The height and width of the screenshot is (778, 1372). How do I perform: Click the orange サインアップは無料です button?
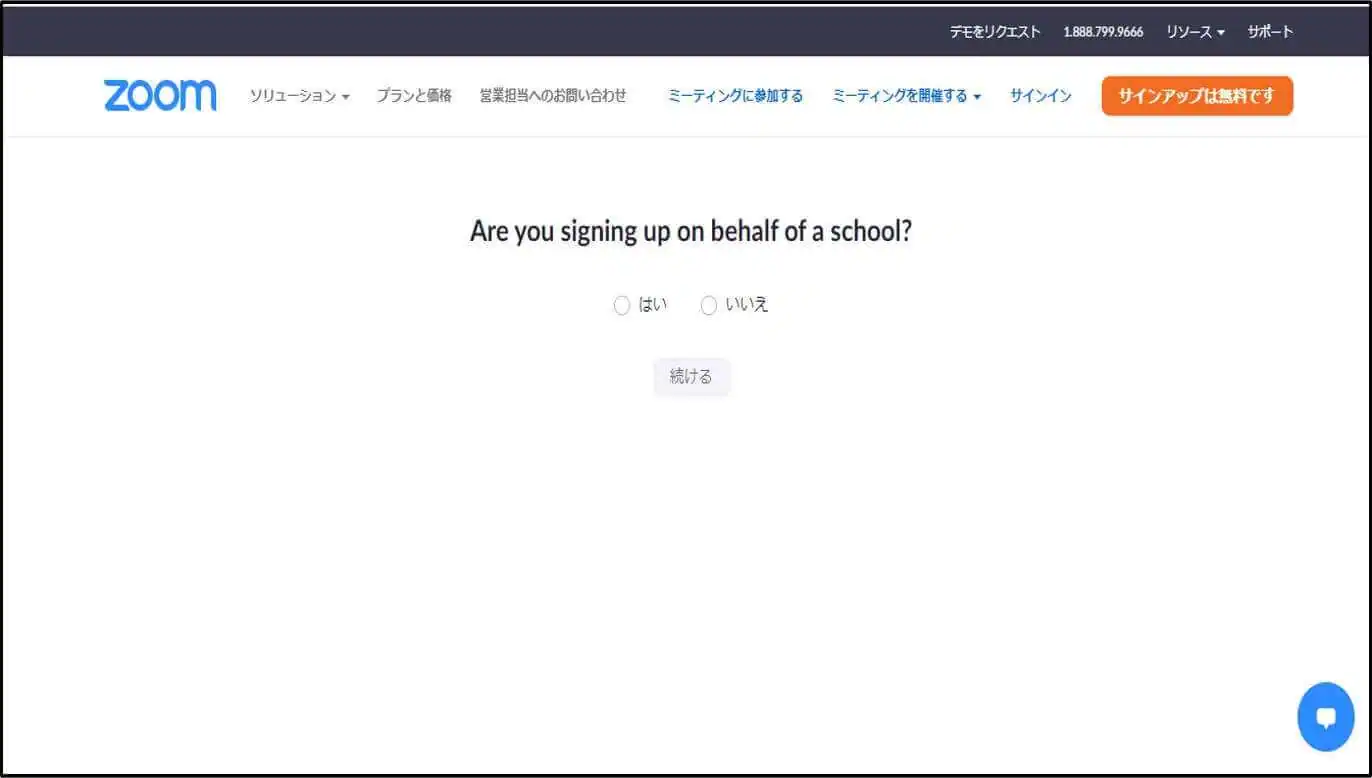tap(1197, 96)
